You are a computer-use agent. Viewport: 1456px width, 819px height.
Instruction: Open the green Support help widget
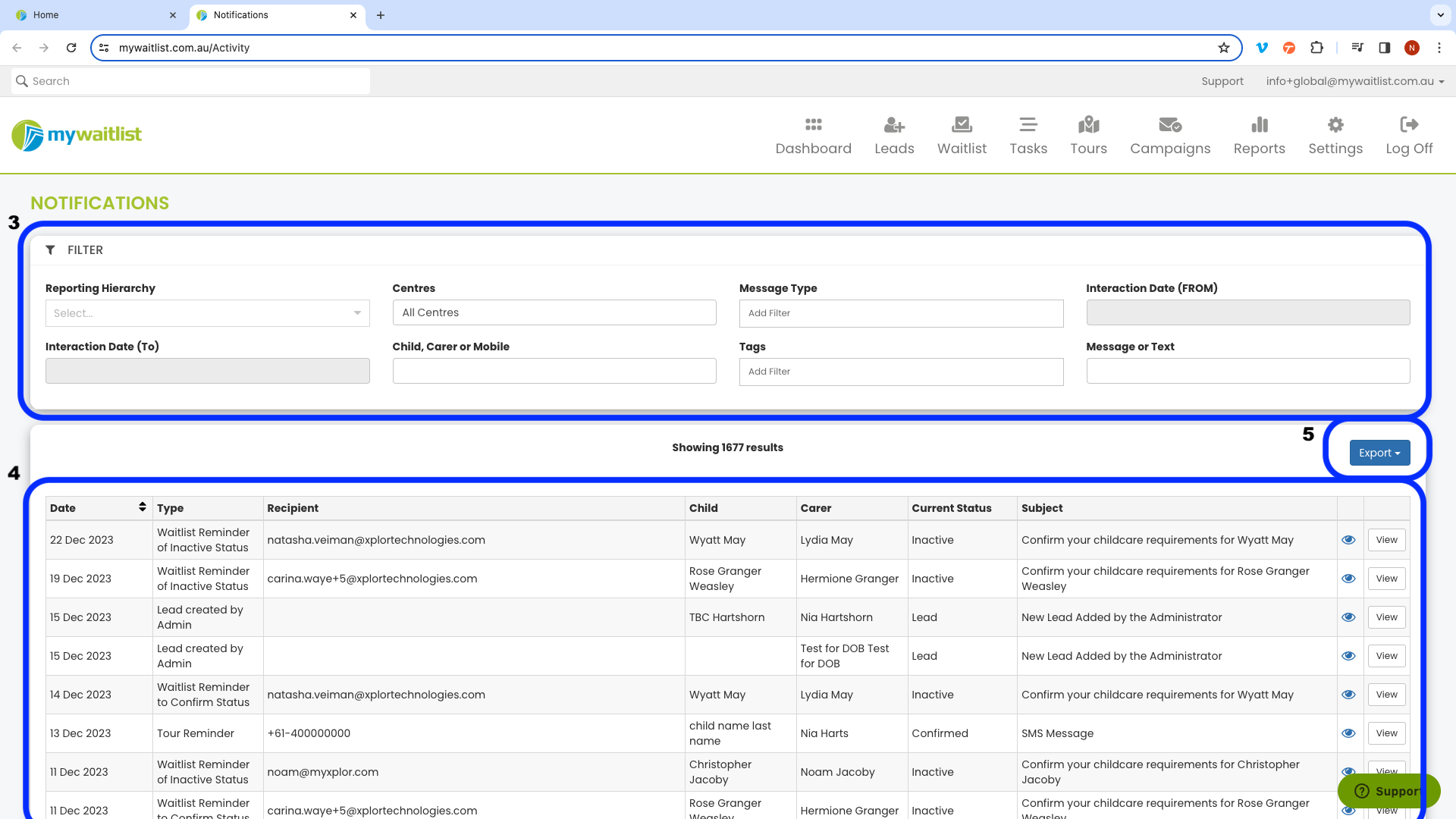click(1389, 791)
